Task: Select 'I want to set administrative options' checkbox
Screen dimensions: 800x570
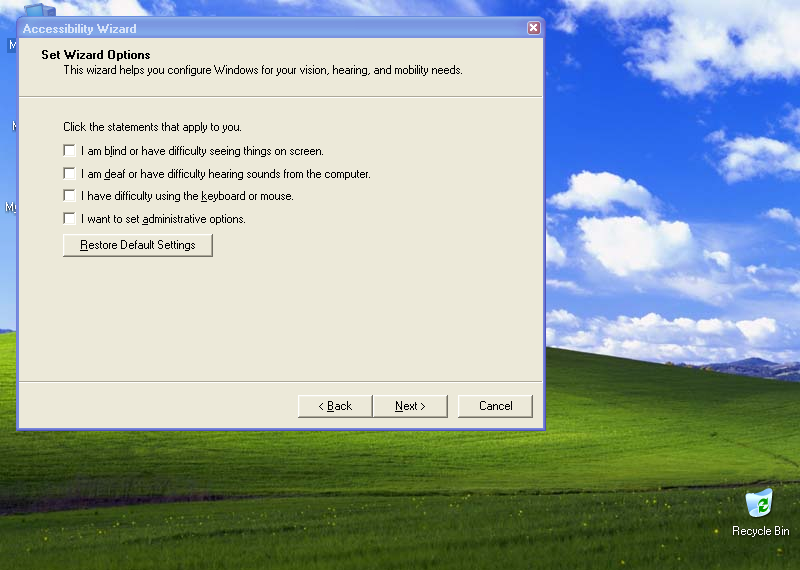Action: (x=69, y=218)
